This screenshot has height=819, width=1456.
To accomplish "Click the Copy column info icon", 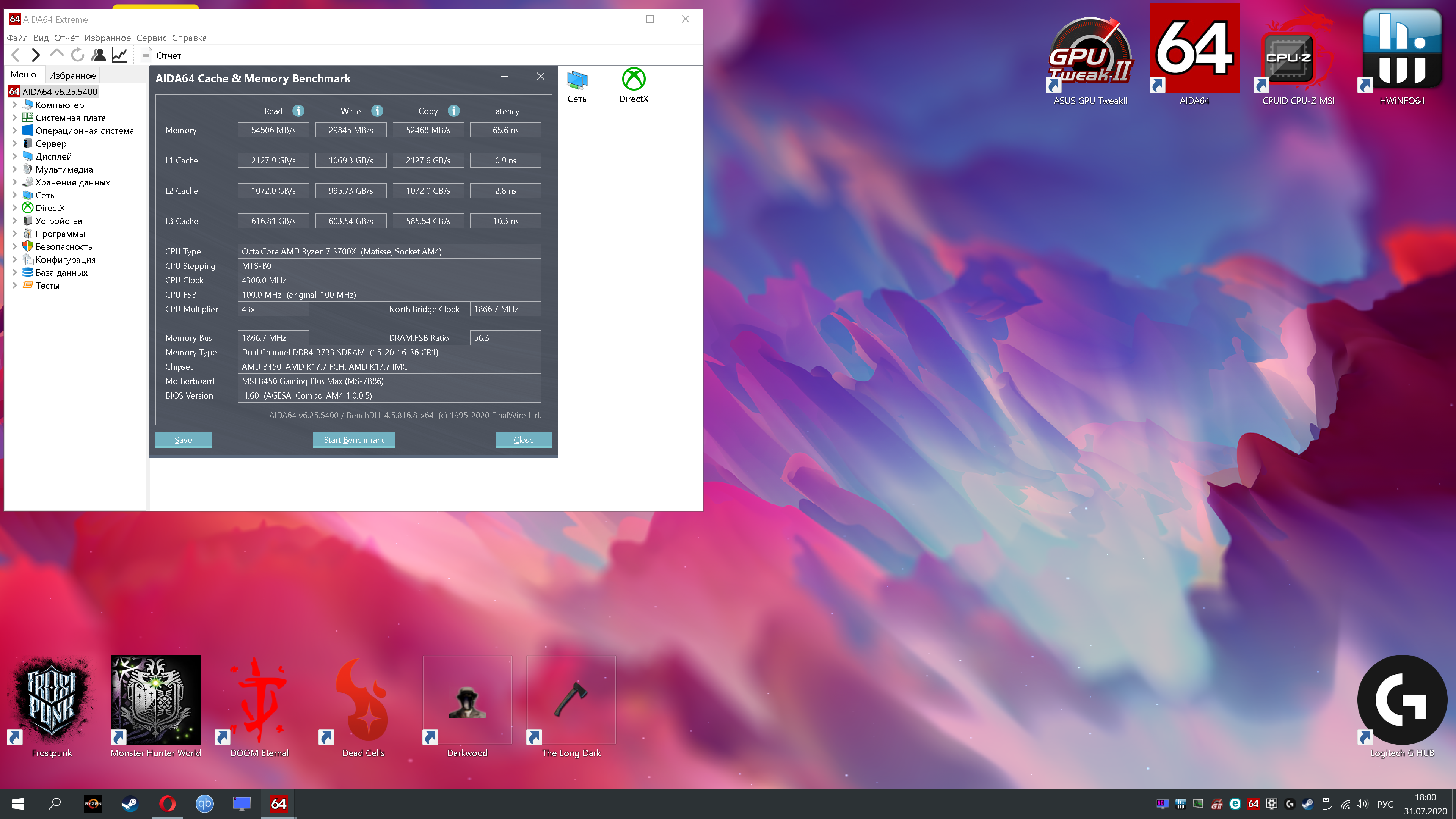I will pyautogui.click(x=453, y=111).
